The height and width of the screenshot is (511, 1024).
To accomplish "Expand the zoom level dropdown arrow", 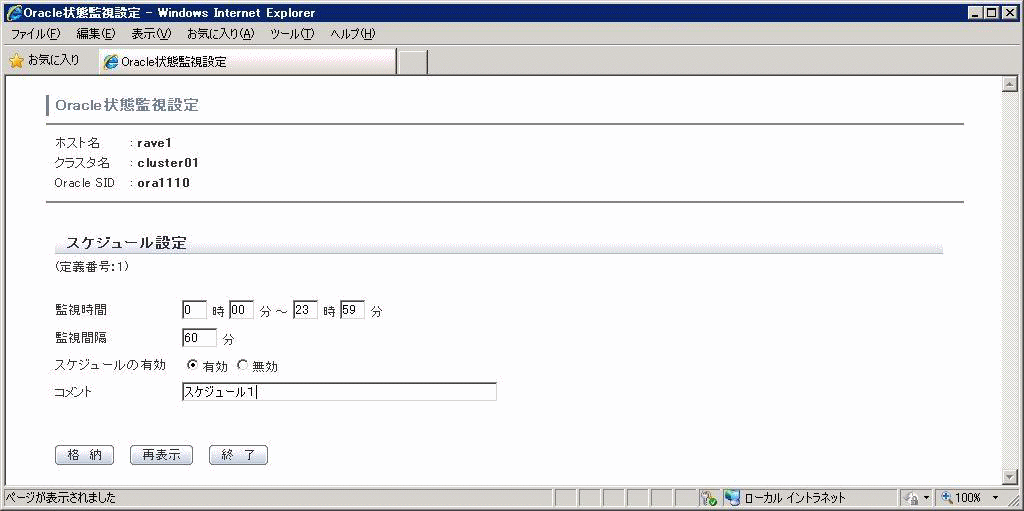I will (995, 498).
